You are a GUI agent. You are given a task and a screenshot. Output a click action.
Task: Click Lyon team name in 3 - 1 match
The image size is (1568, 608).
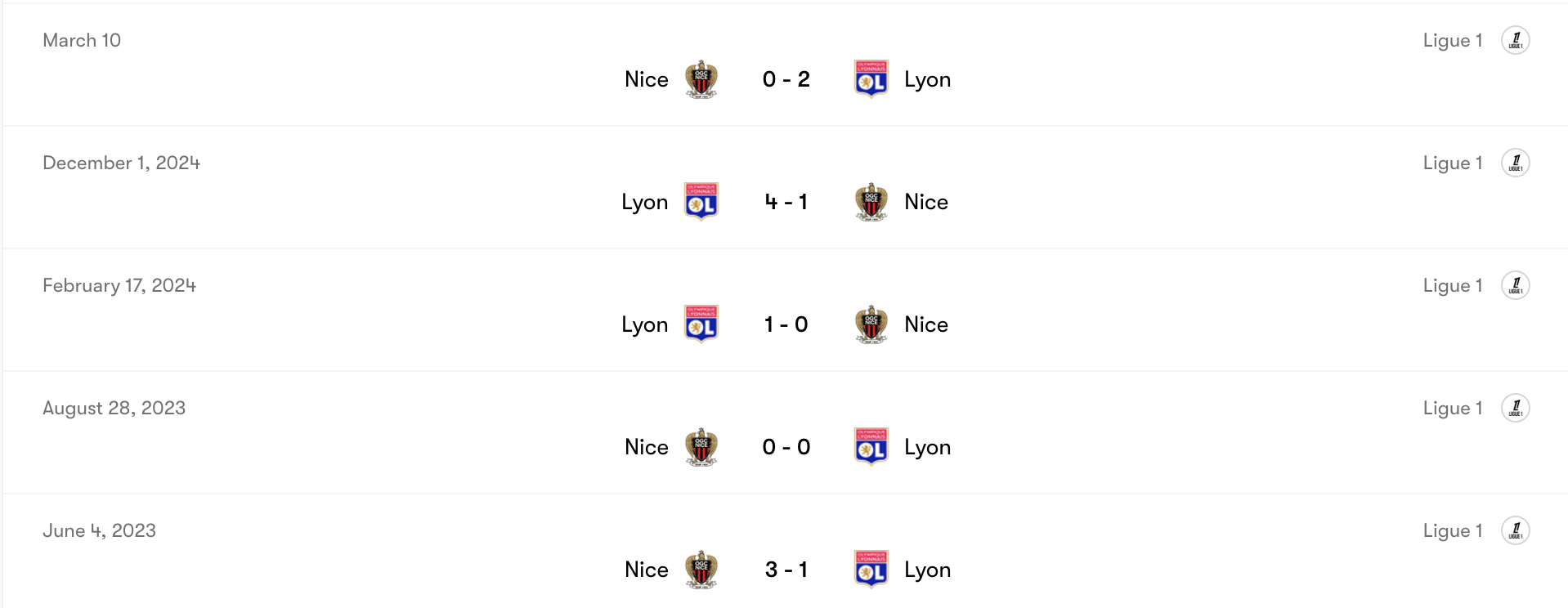[x=927, y=570]
